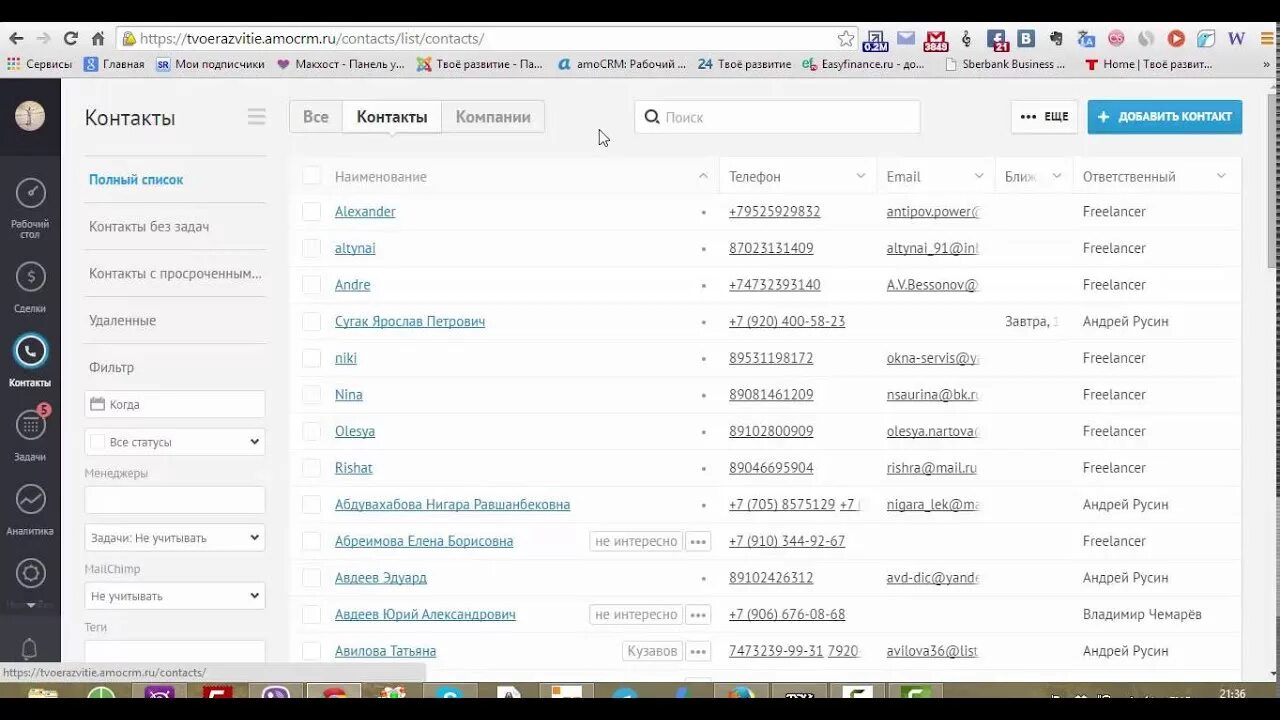Call phone number +79525929832
Screen dimensions: 1280x720
point(775,212)
